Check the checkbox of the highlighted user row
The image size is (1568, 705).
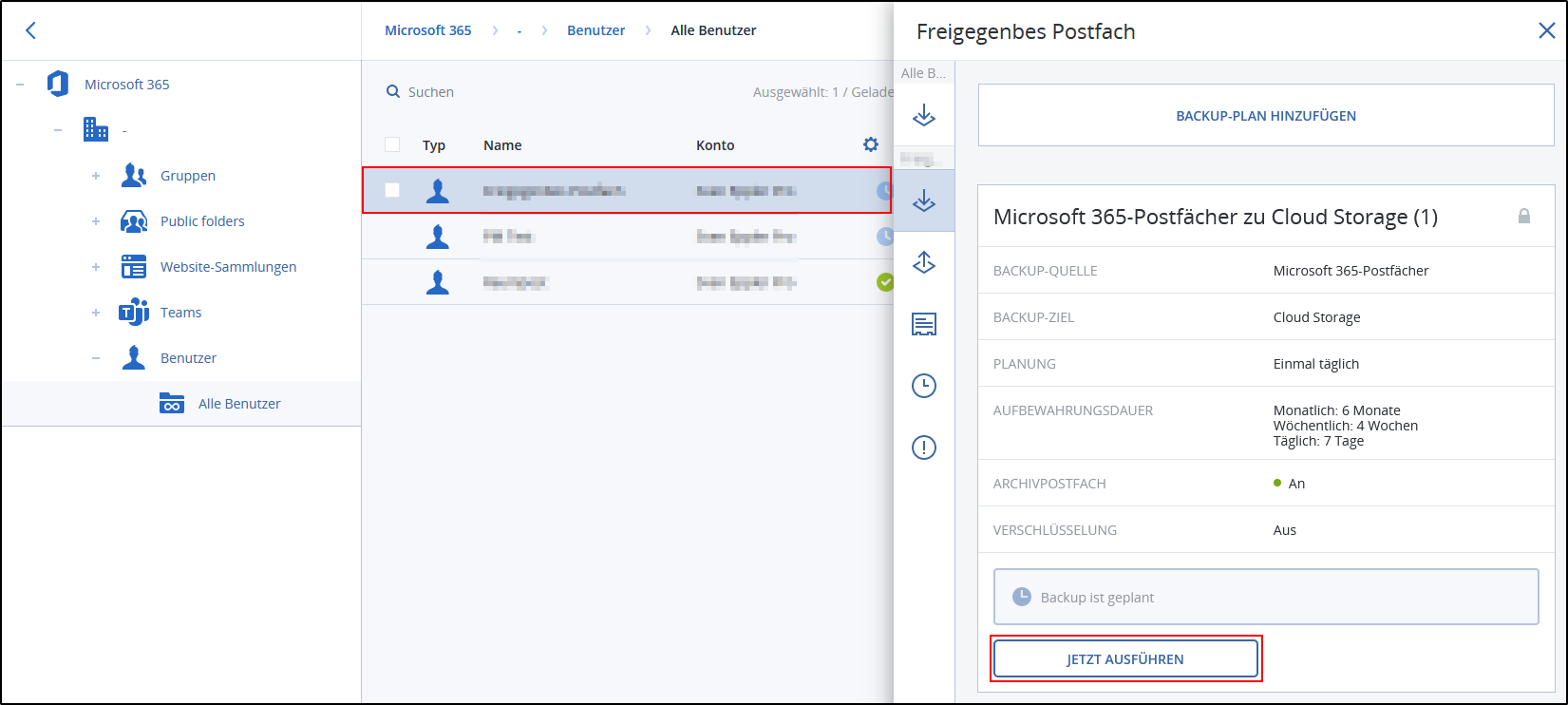pyautogui.click(x=392, y=190)
